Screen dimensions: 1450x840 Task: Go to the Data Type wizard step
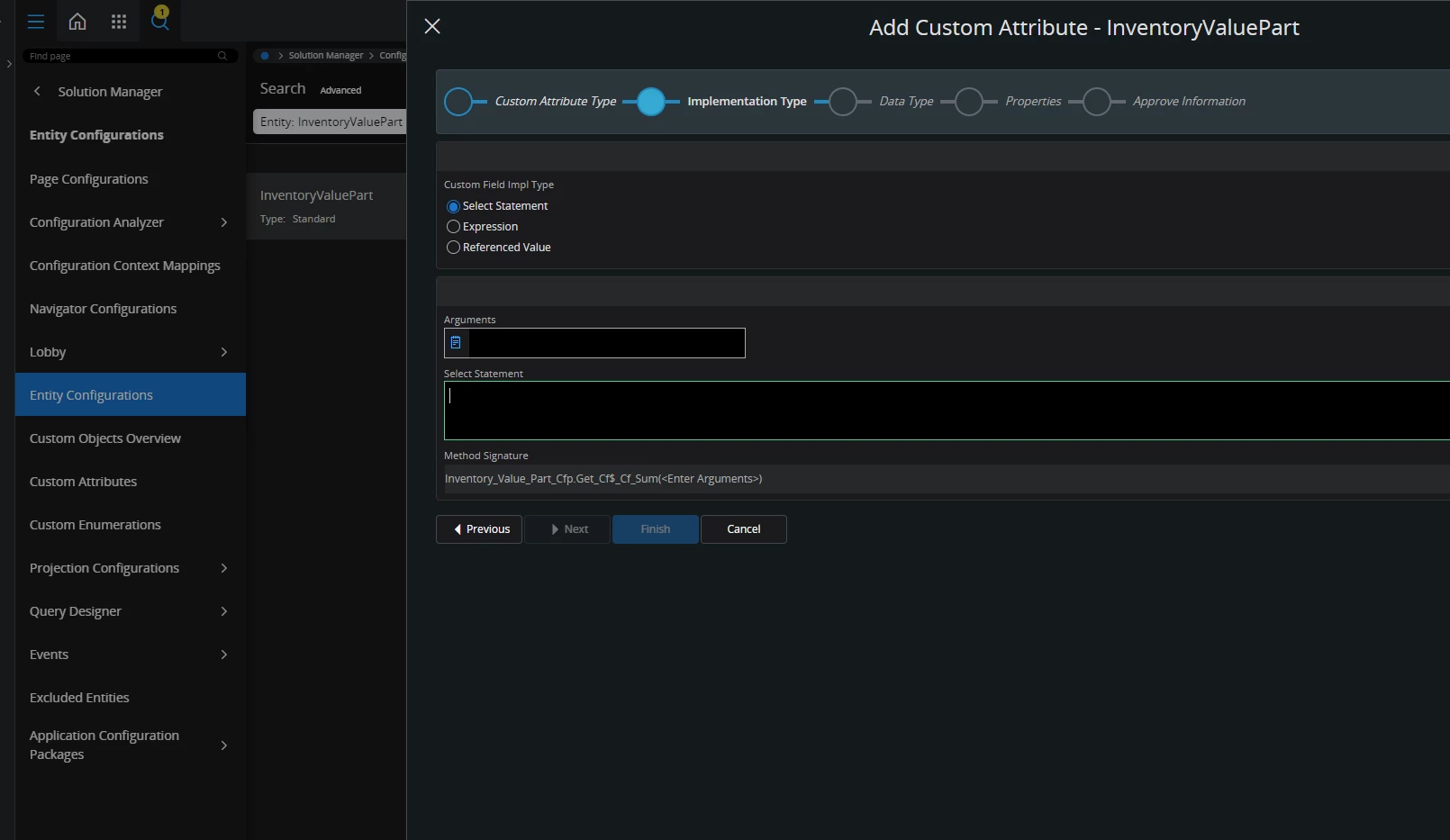(843, 102)
